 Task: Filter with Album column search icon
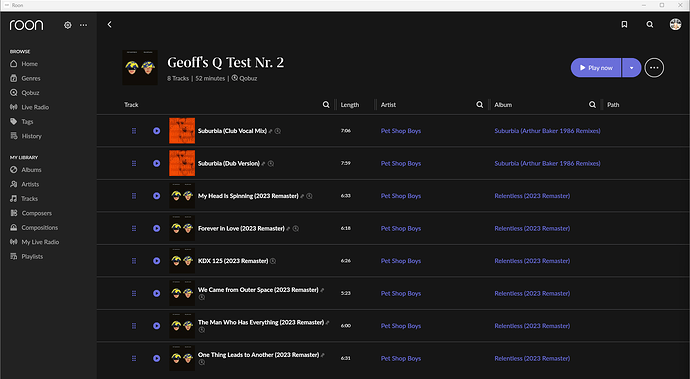pos(592,105)
